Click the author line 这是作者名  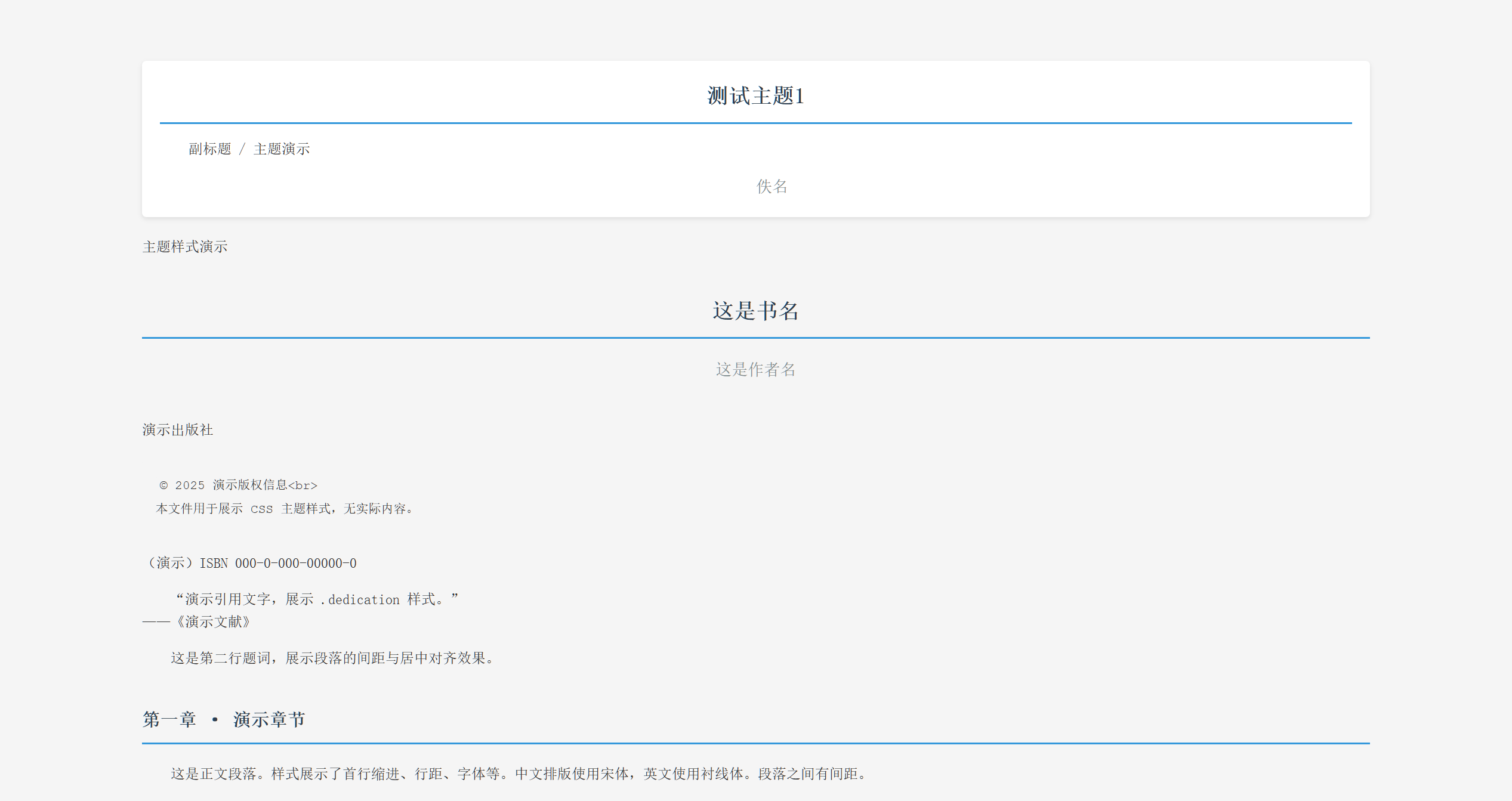point(755,370)
